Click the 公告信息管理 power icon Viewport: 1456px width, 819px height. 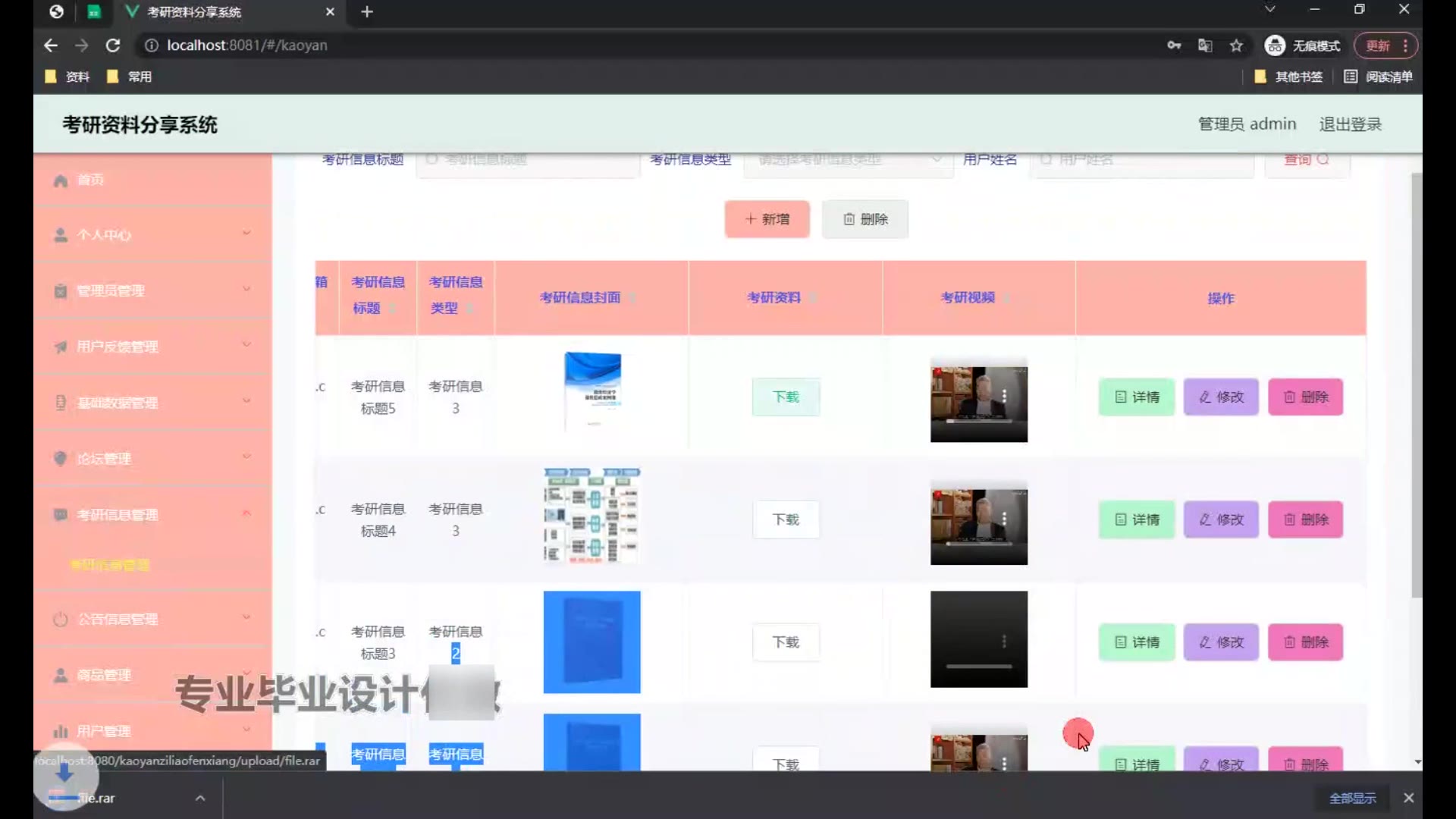61,620
